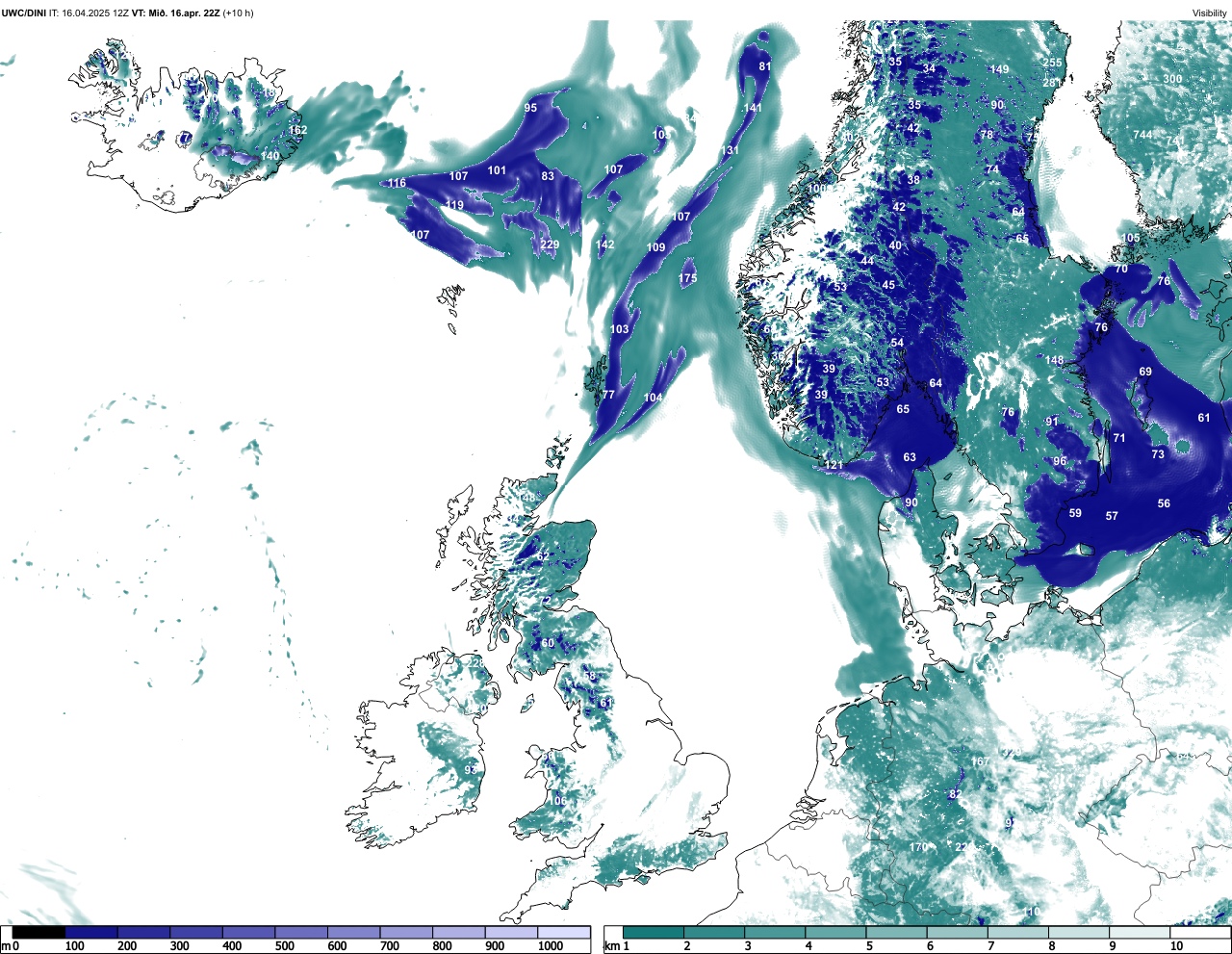The width and height of the screenshot is (1232, 954).
Task: Click visibility value '96' over southern Sweden
Action: click(1060, 461)
